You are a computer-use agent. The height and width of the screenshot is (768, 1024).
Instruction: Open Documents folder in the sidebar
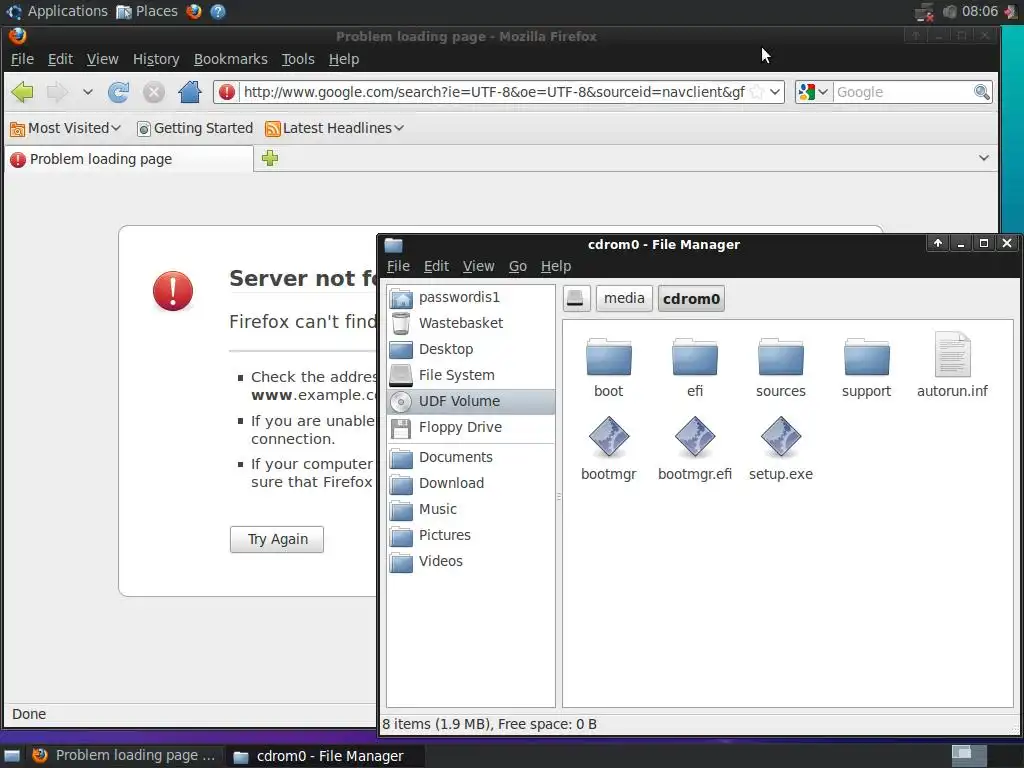click(x=471, y=458)
